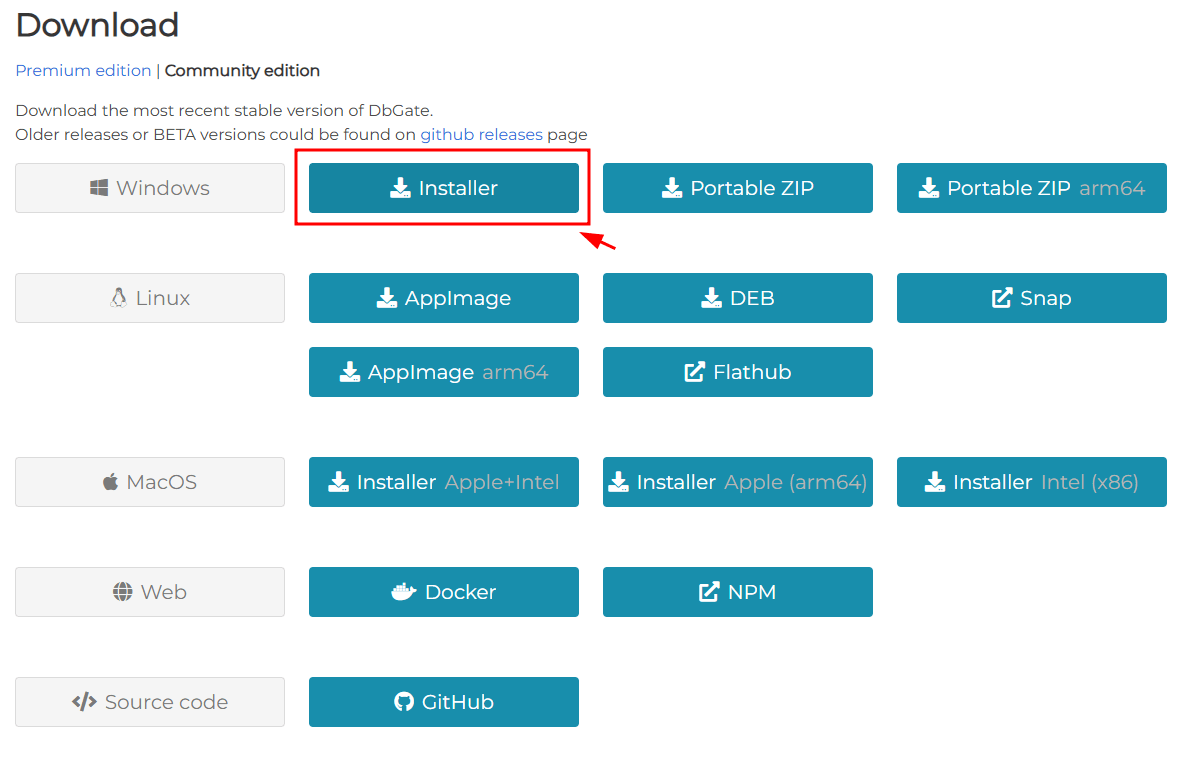Screen dimensions: 1181x771
Task: Click download icon on DEB button
Action: point(711,298)
